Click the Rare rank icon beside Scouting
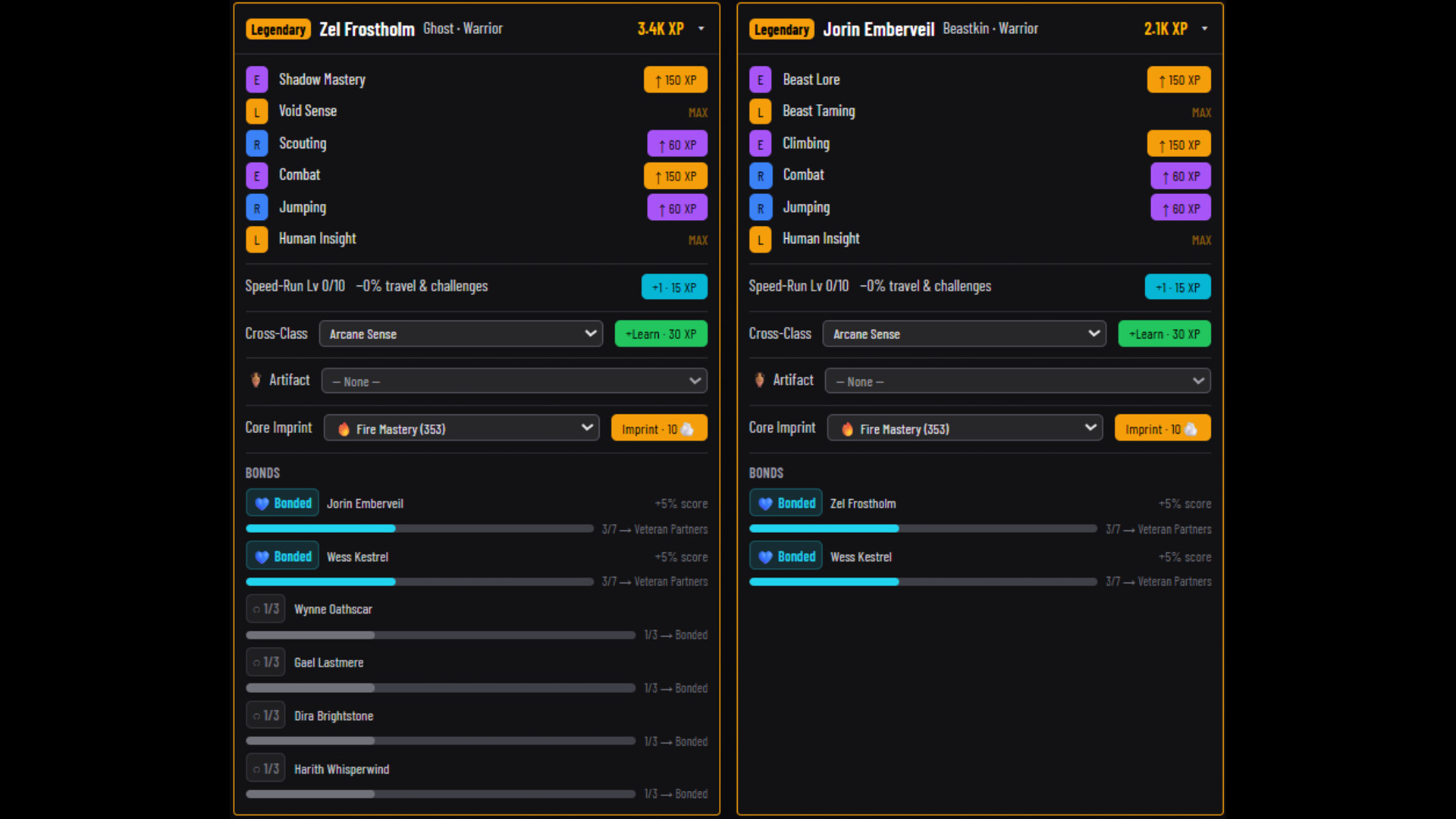Screen dimensions: 1456x819 pyautogui.click(x=256, y=143)
